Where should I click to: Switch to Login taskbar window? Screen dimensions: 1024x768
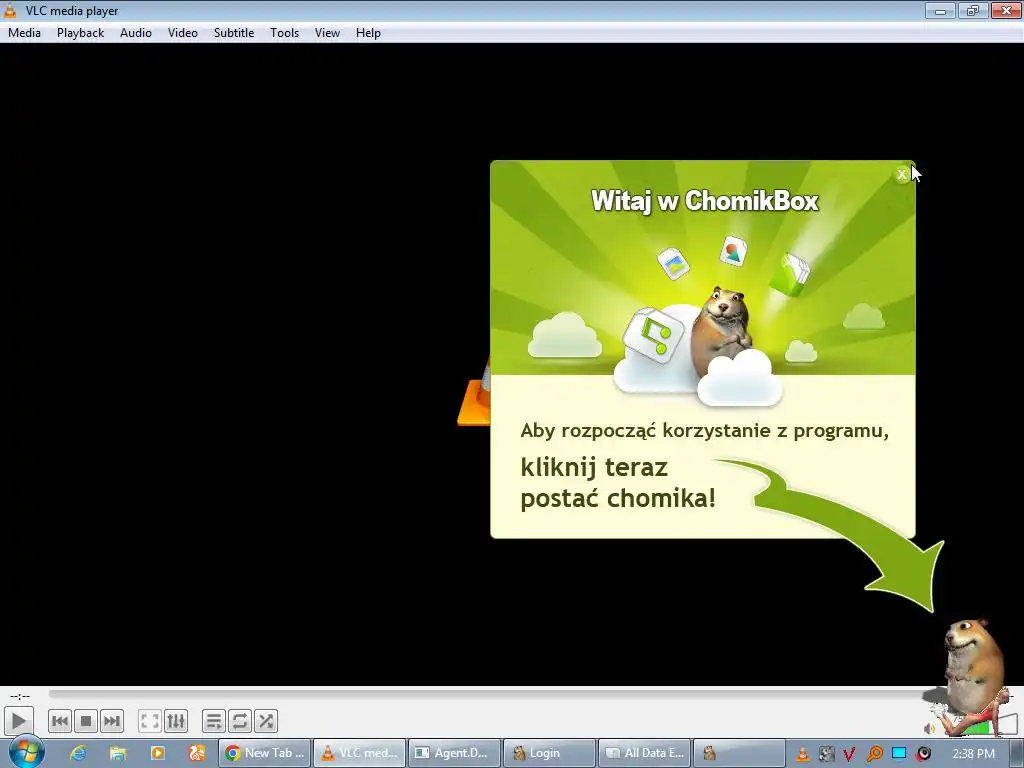tap(549, 753)
